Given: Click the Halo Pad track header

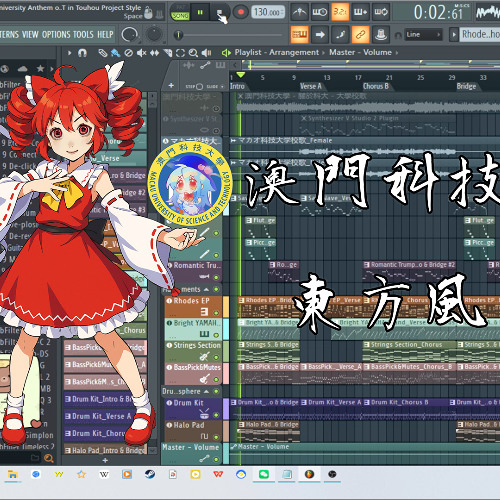Looking at the screenshot, I should (x=193, y=431).
